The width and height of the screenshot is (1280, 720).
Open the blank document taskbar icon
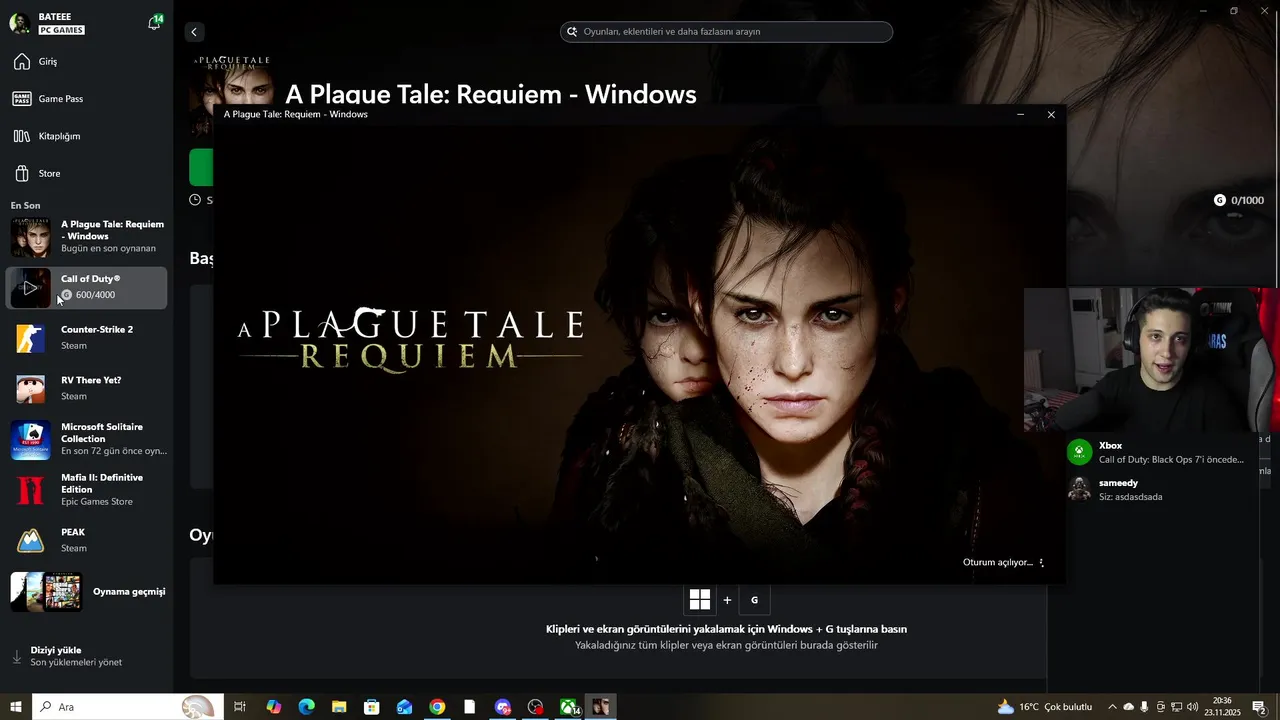point(469,707)
